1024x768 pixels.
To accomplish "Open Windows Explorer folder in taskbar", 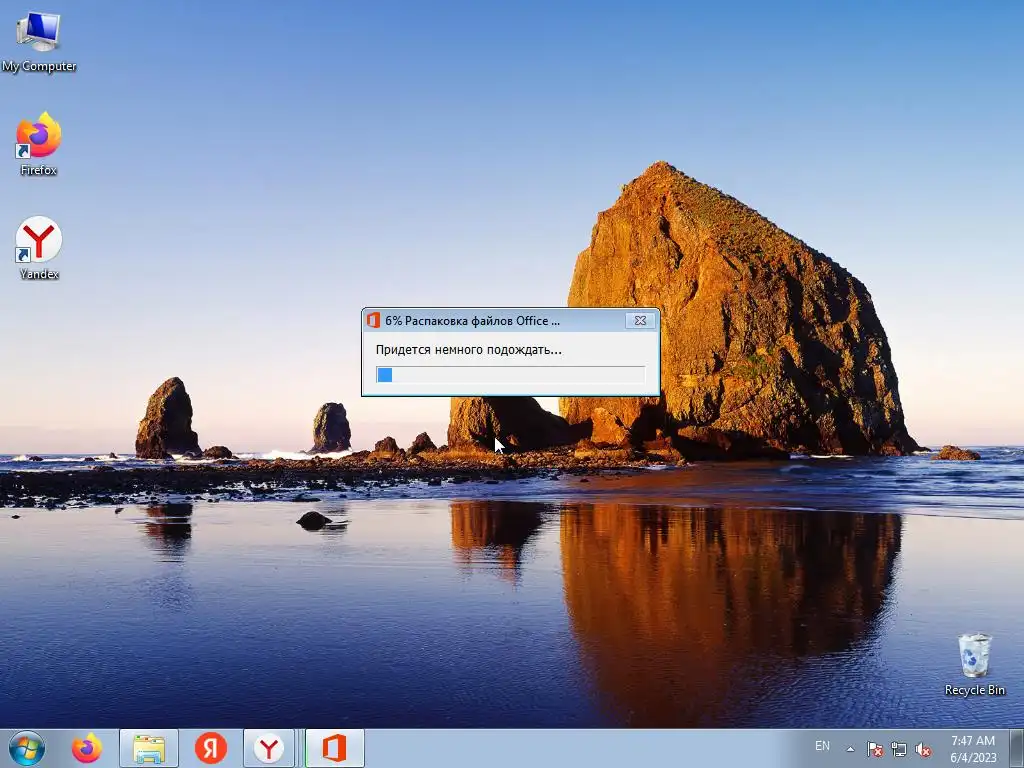I will click(149, 748).
